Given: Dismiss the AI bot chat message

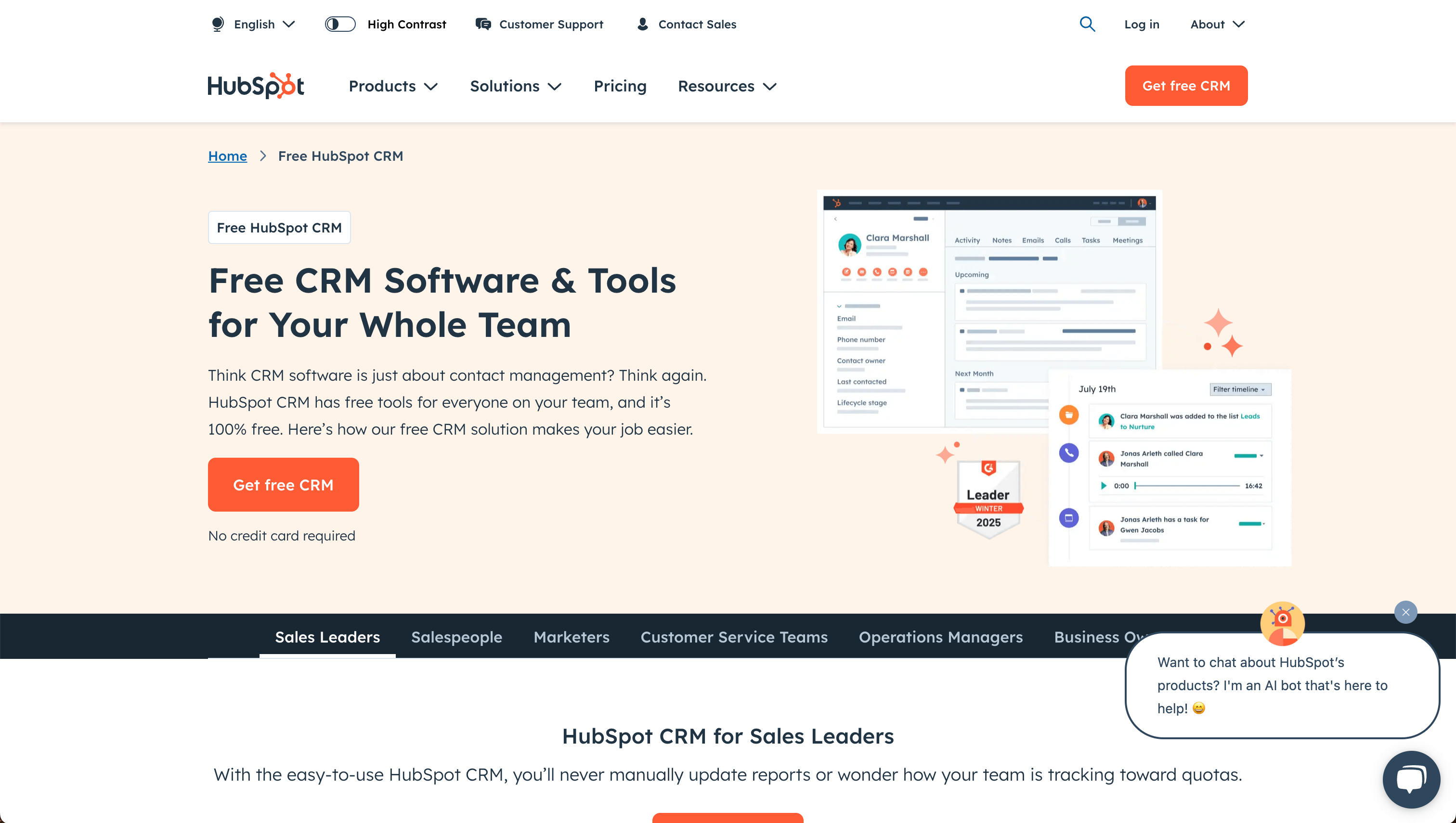Looking at the screenshot, I should (1406, 612).
